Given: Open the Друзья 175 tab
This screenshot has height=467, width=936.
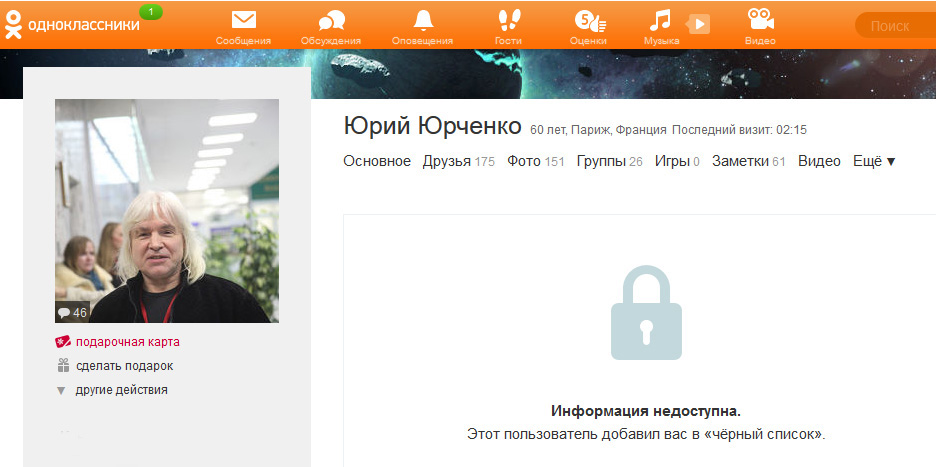Looking at the screenshot, I should point(458,161).
